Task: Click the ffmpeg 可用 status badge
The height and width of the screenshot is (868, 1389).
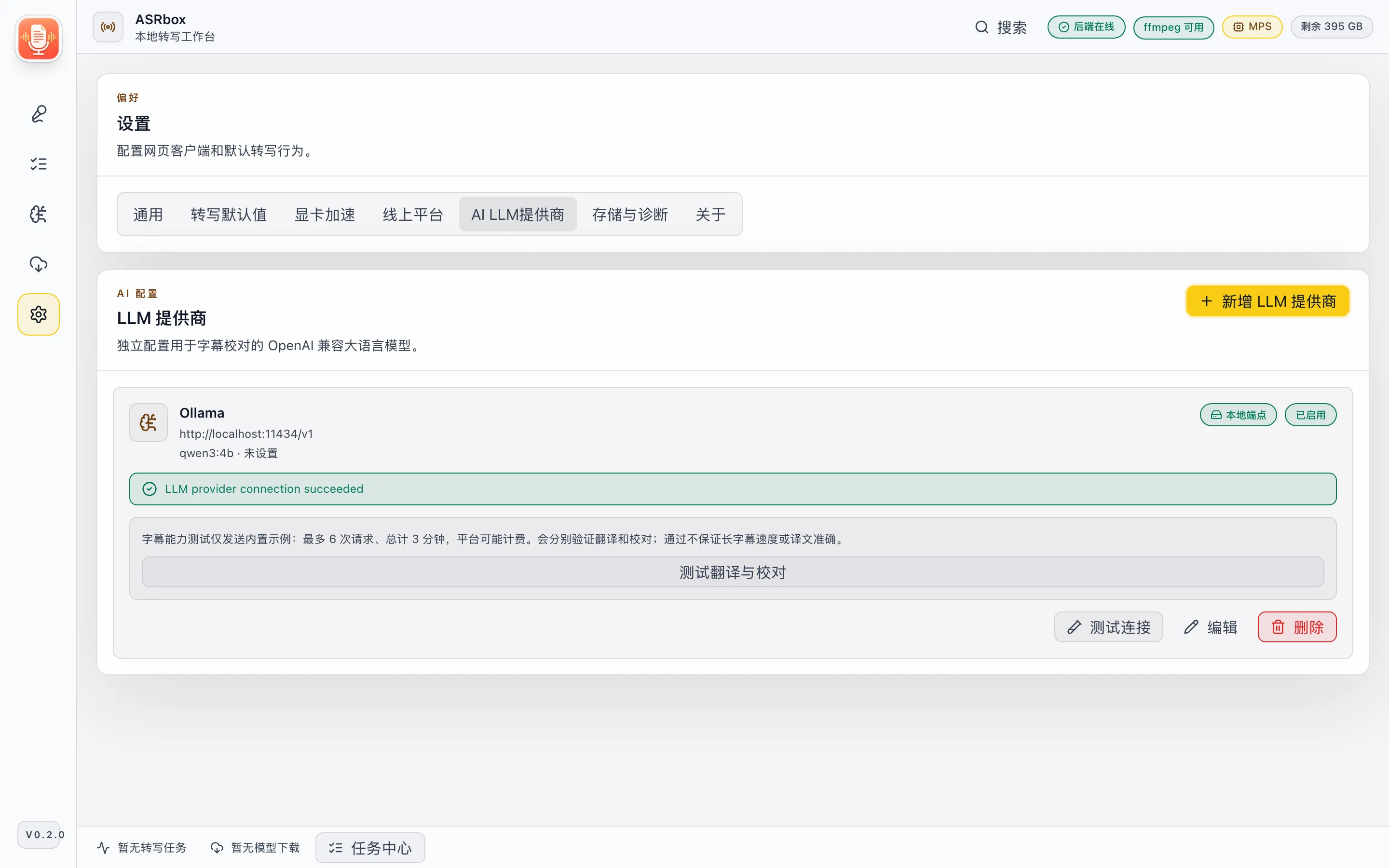Action: point(1173,27)
